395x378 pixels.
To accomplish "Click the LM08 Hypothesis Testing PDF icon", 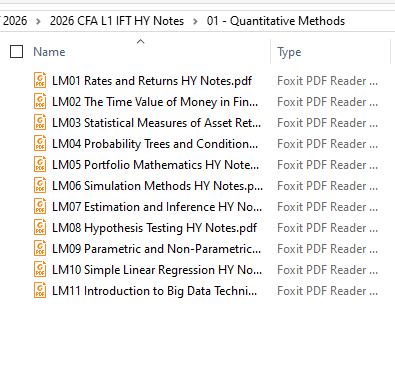I will coord(40,227).
